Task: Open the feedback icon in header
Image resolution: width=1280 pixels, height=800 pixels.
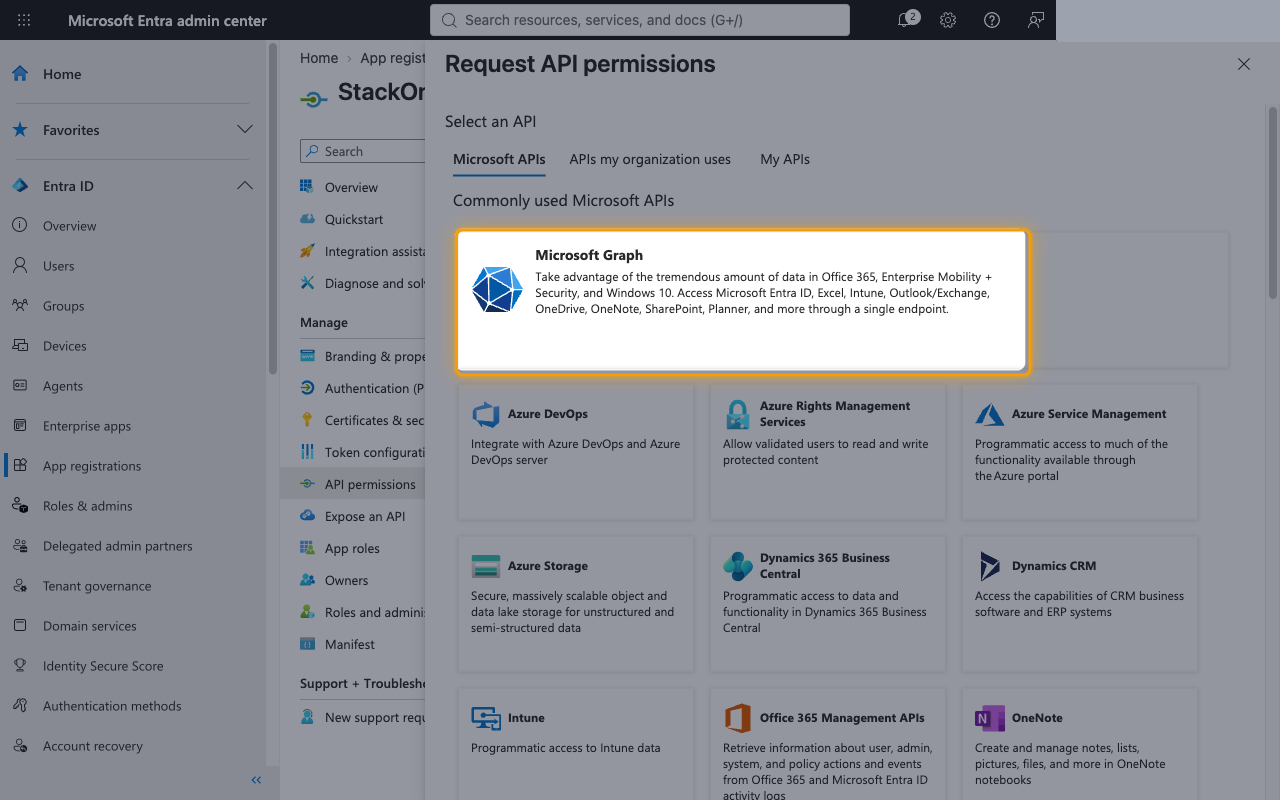Action: tap(1036, 20)
